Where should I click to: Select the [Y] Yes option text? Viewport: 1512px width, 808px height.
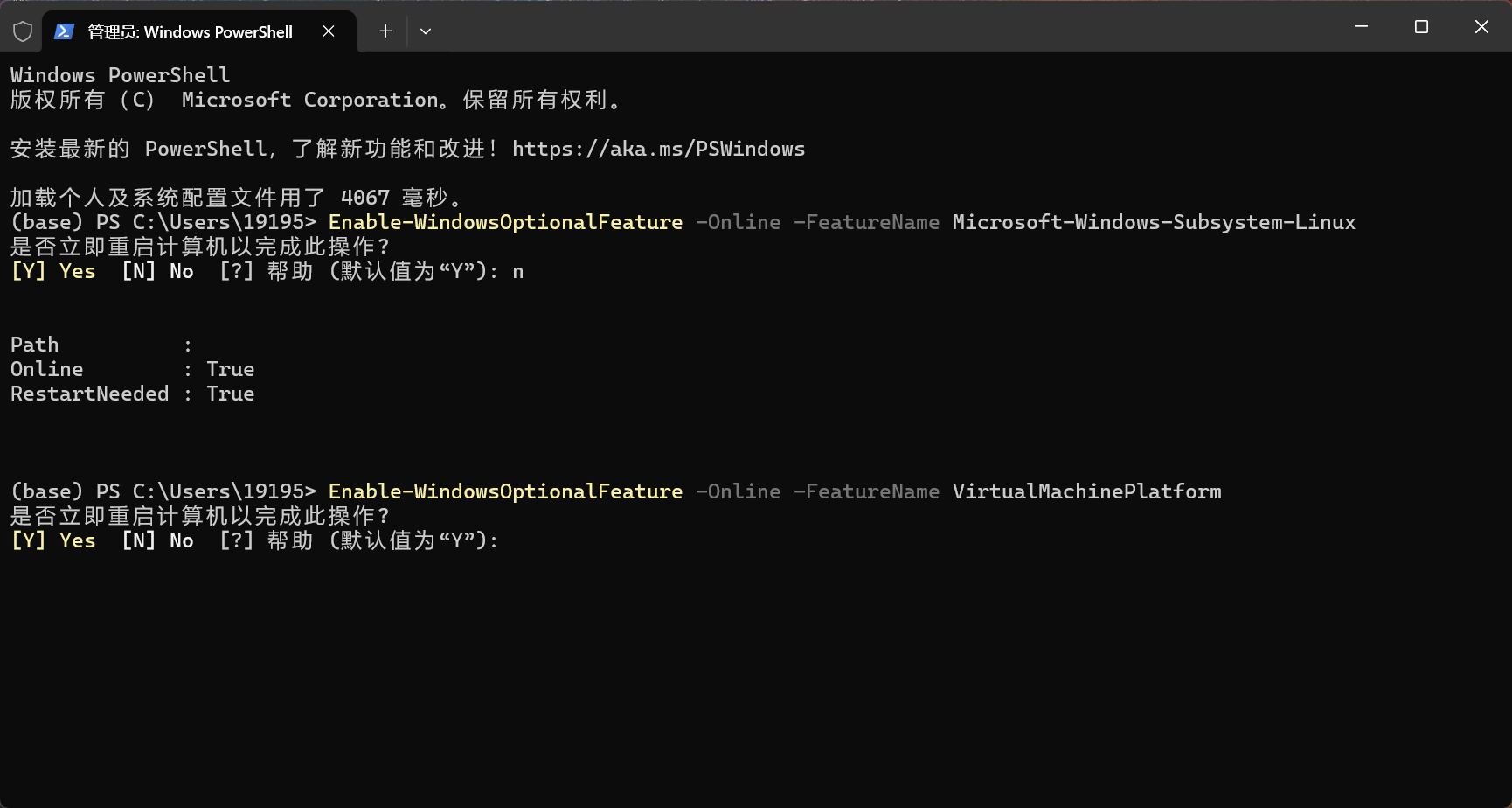(52, 271)
